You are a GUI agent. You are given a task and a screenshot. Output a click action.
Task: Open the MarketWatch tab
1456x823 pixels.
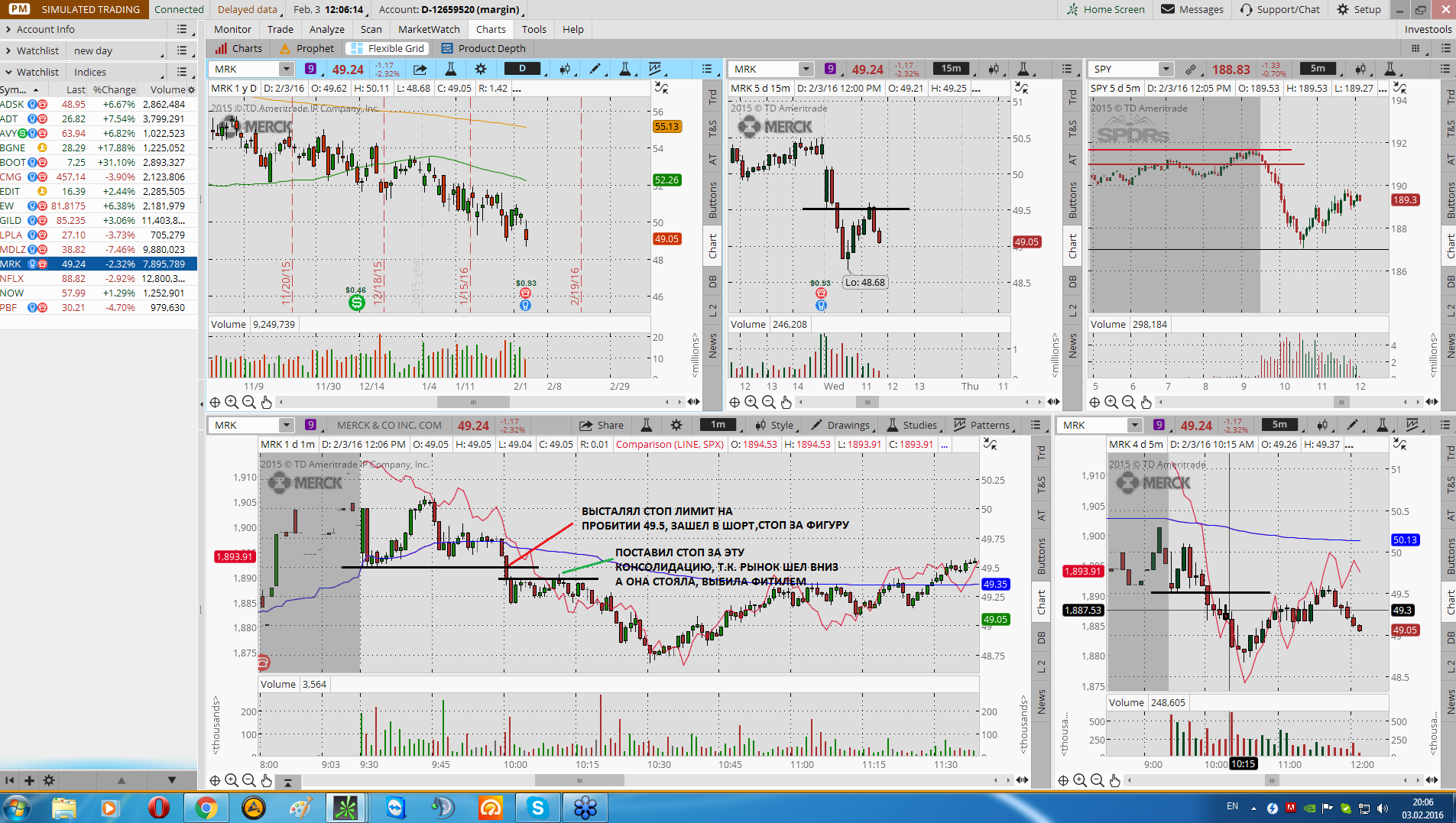click(429, 29)
